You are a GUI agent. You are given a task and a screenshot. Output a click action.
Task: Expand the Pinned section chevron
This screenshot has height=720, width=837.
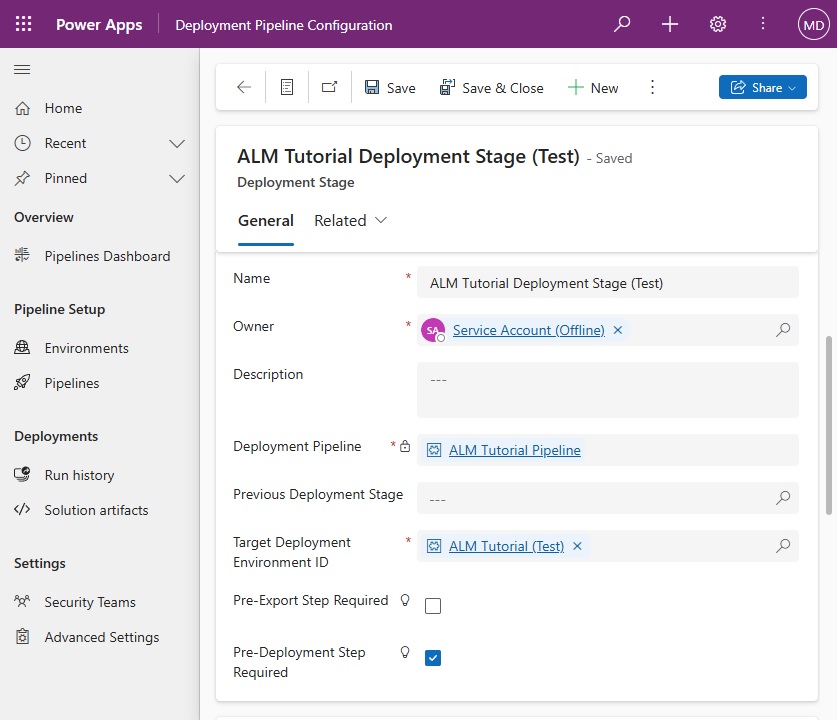coord(177,179)
